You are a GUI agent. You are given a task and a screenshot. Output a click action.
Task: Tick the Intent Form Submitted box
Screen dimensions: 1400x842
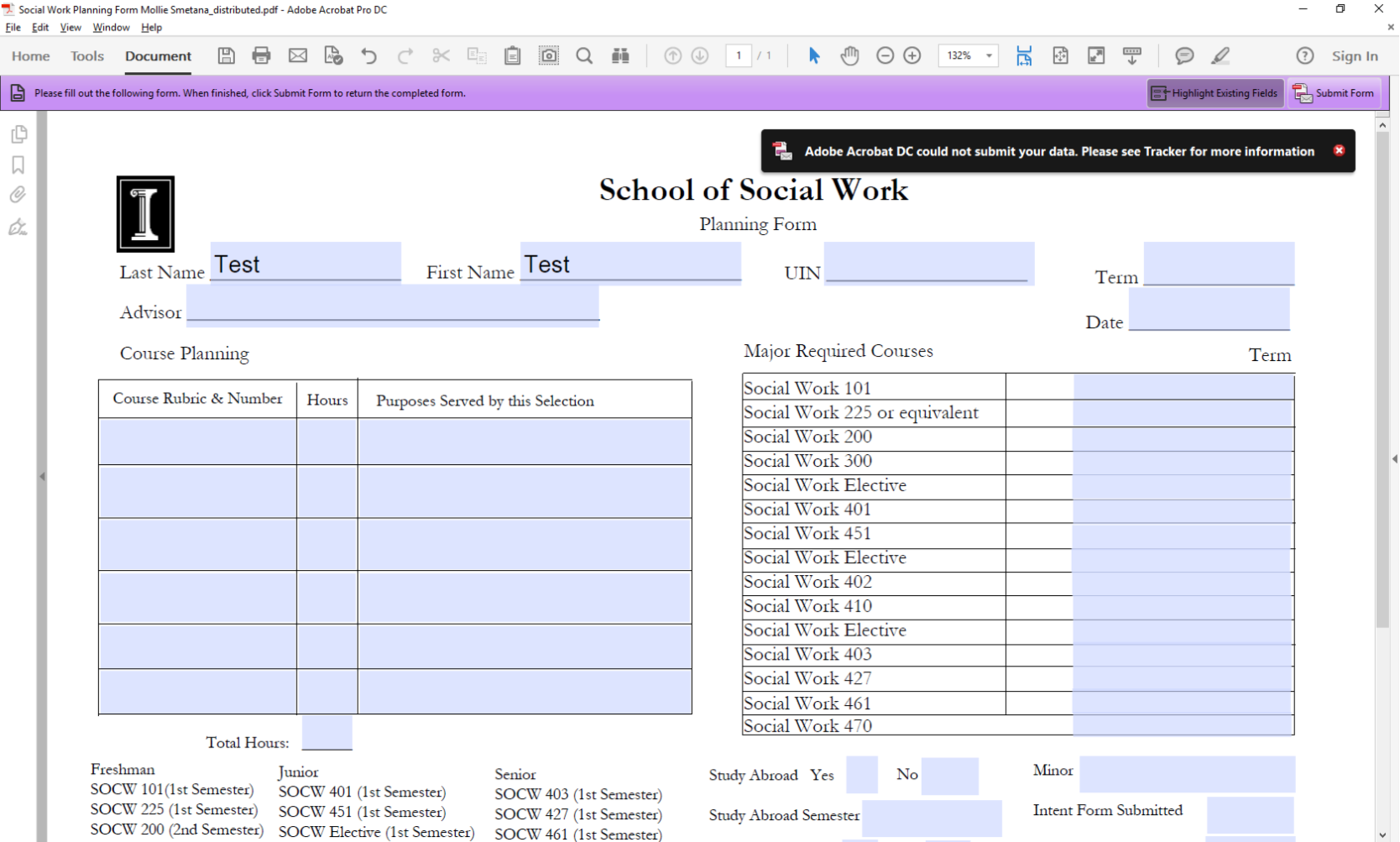(x=1250, y=815)
